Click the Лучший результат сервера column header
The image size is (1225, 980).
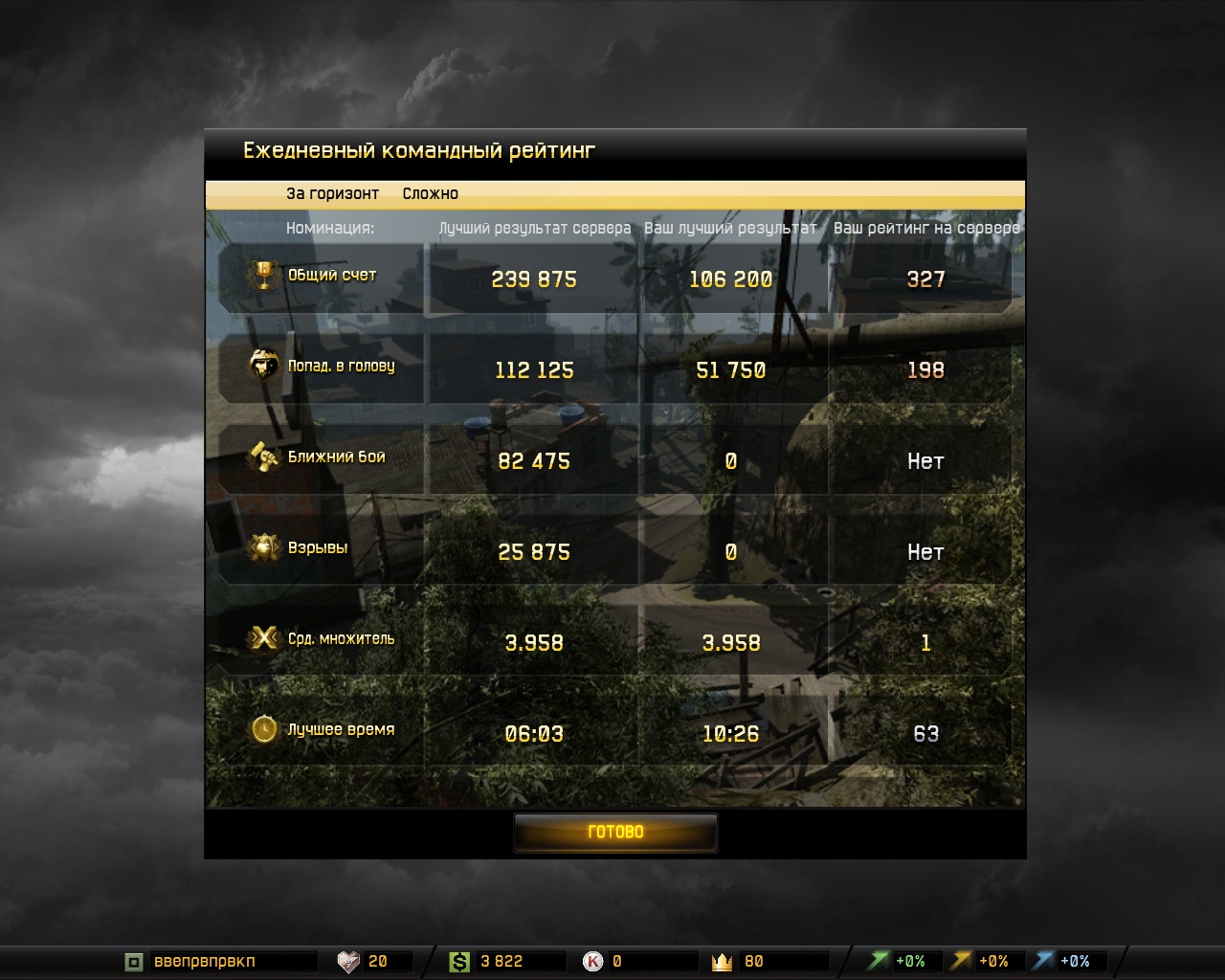click(x=534, y=228)
